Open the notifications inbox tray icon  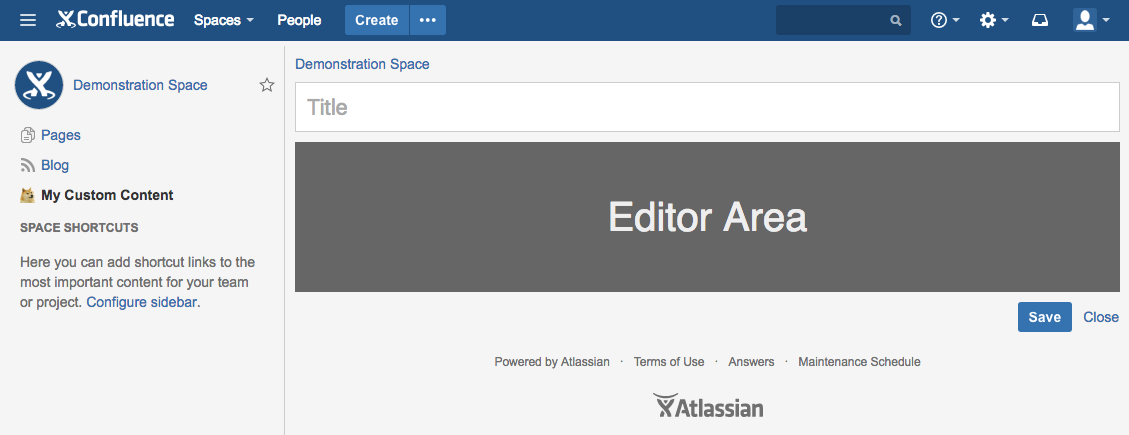coord(1040,20)
